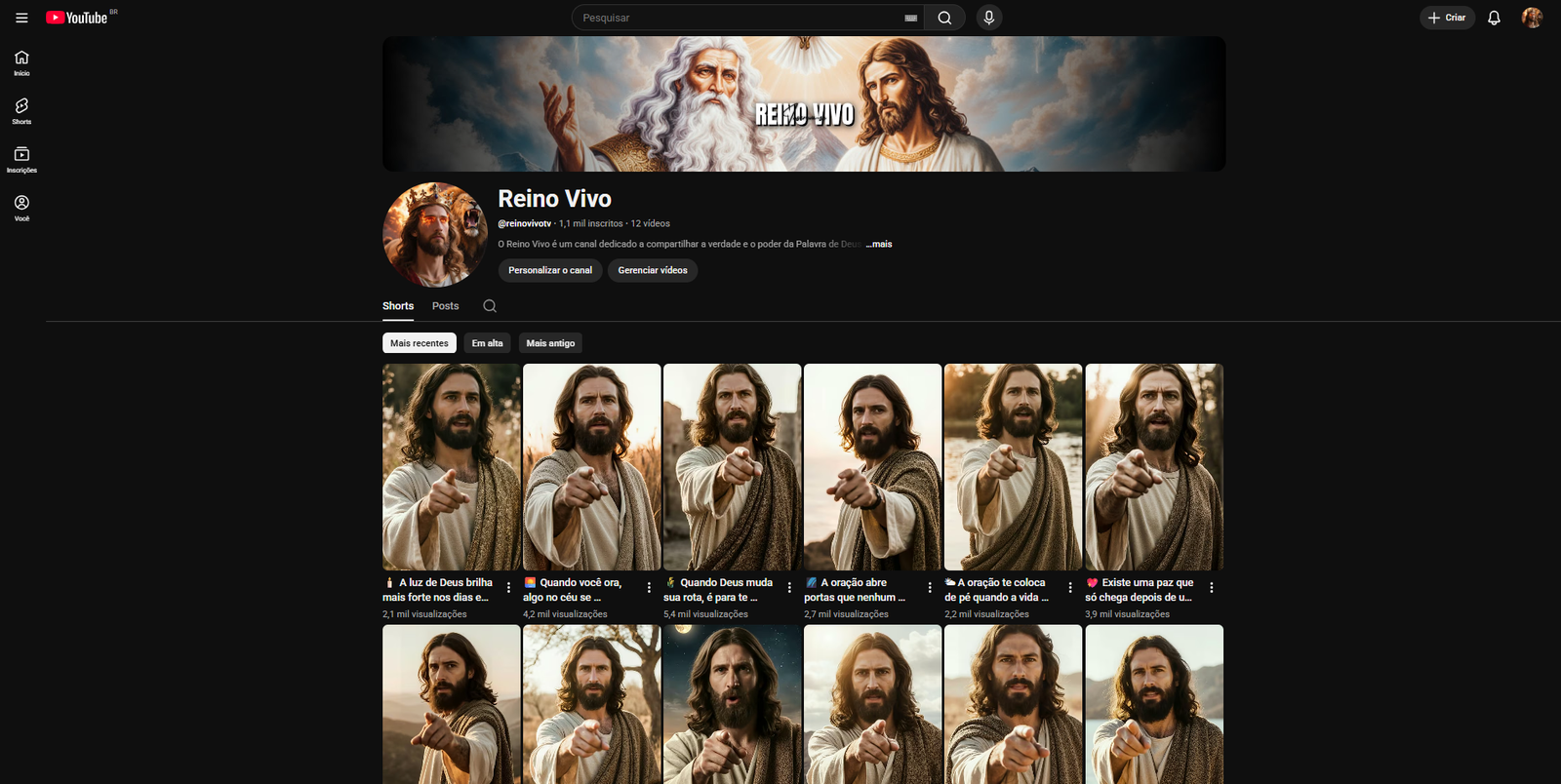Open the "Quando você ora" short thumbnail
Screen dimensions: 1561x784
coord(592,467)
